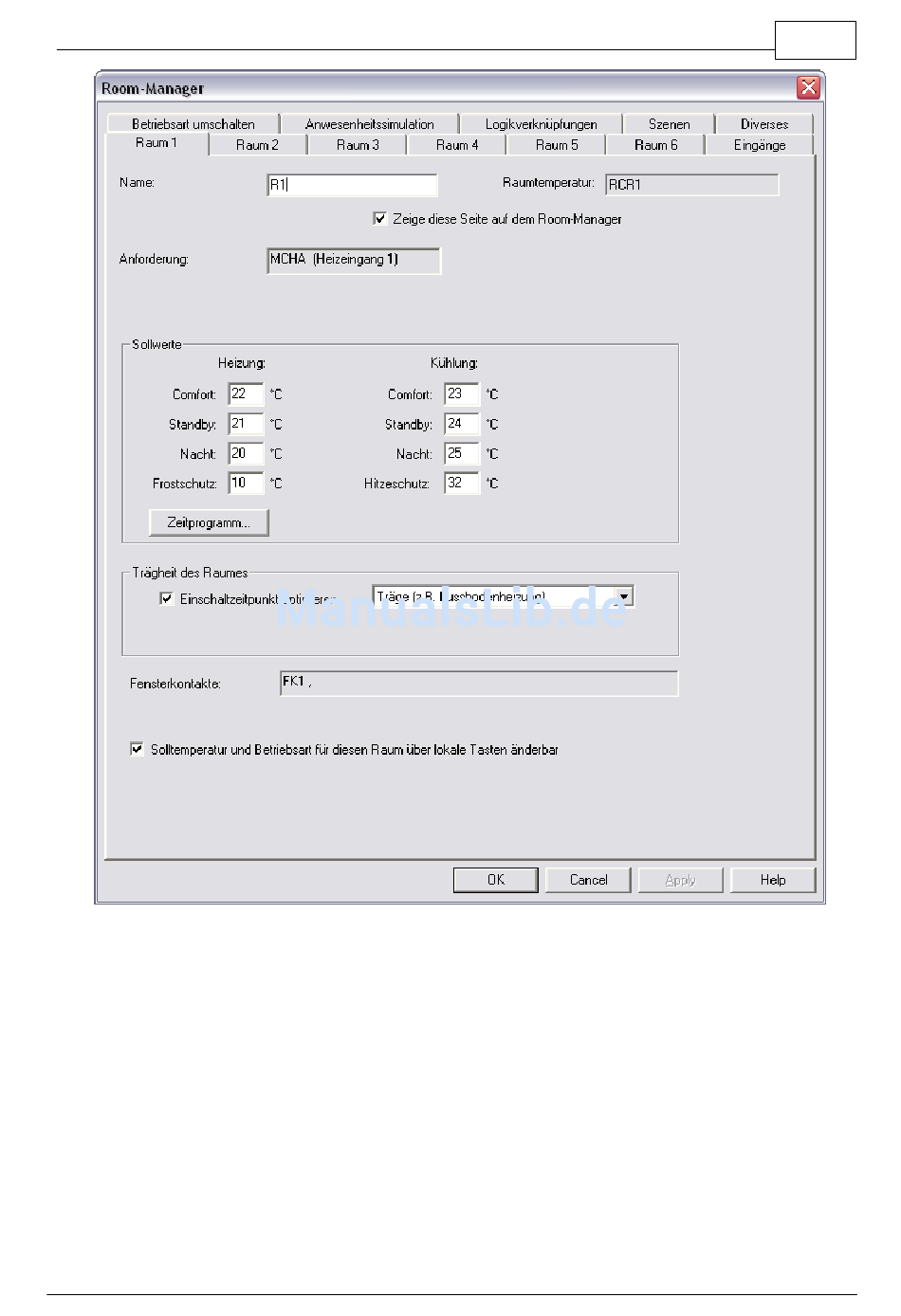This screenshot has height=1316, width=901.
Task: Toggle the 'über lokale Tasten änderbar' checkbox
Action: click(137, 749)
